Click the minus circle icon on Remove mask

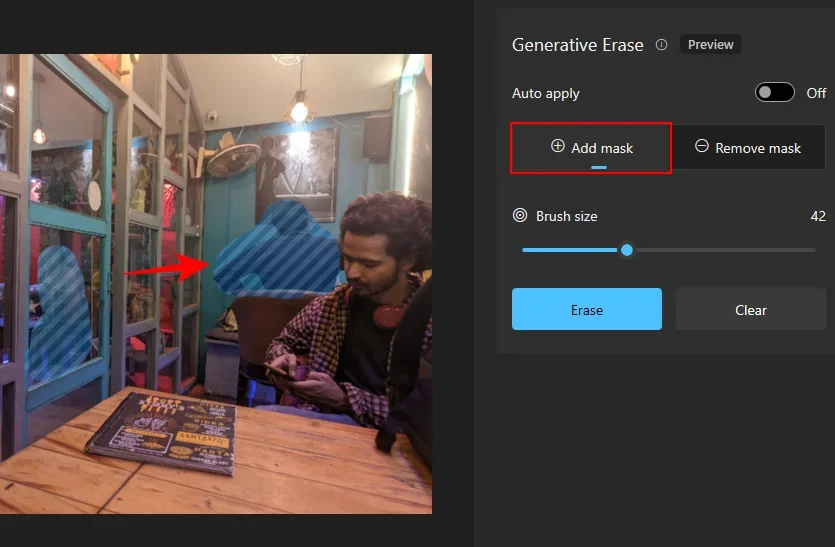coord(702,147)
